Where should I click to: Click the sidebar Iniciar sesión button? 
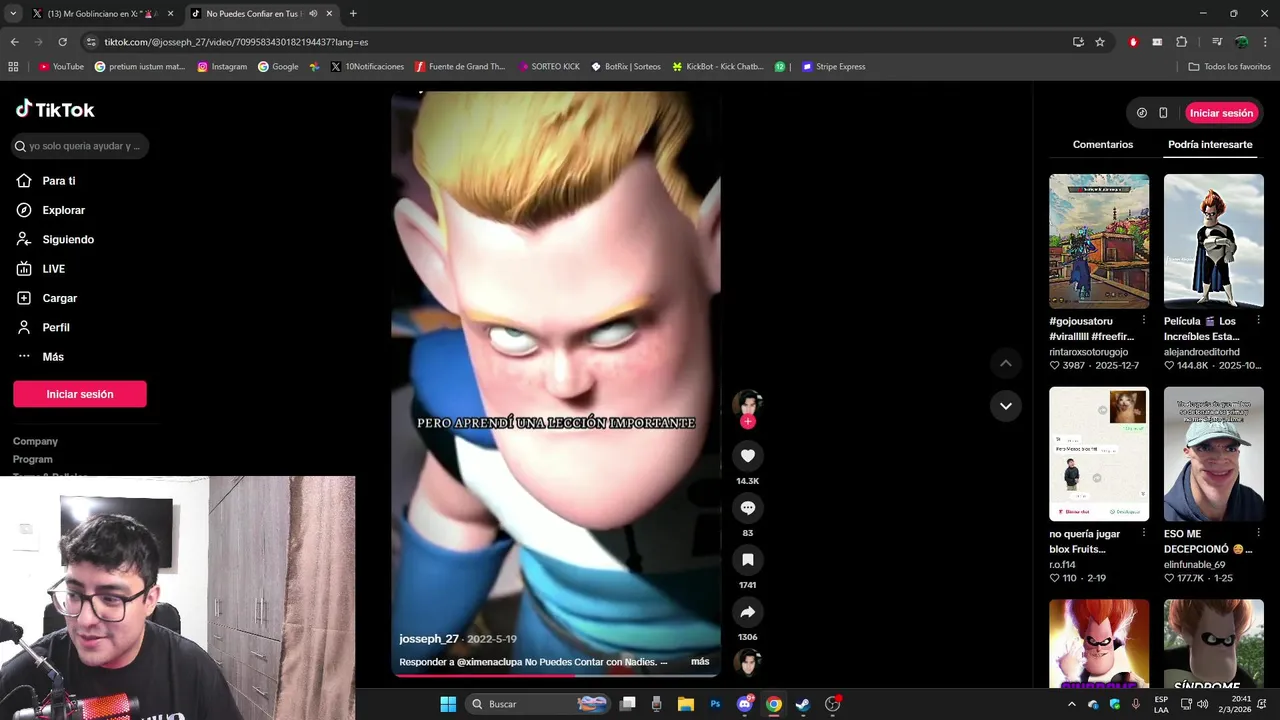click(x=80, y=394)
